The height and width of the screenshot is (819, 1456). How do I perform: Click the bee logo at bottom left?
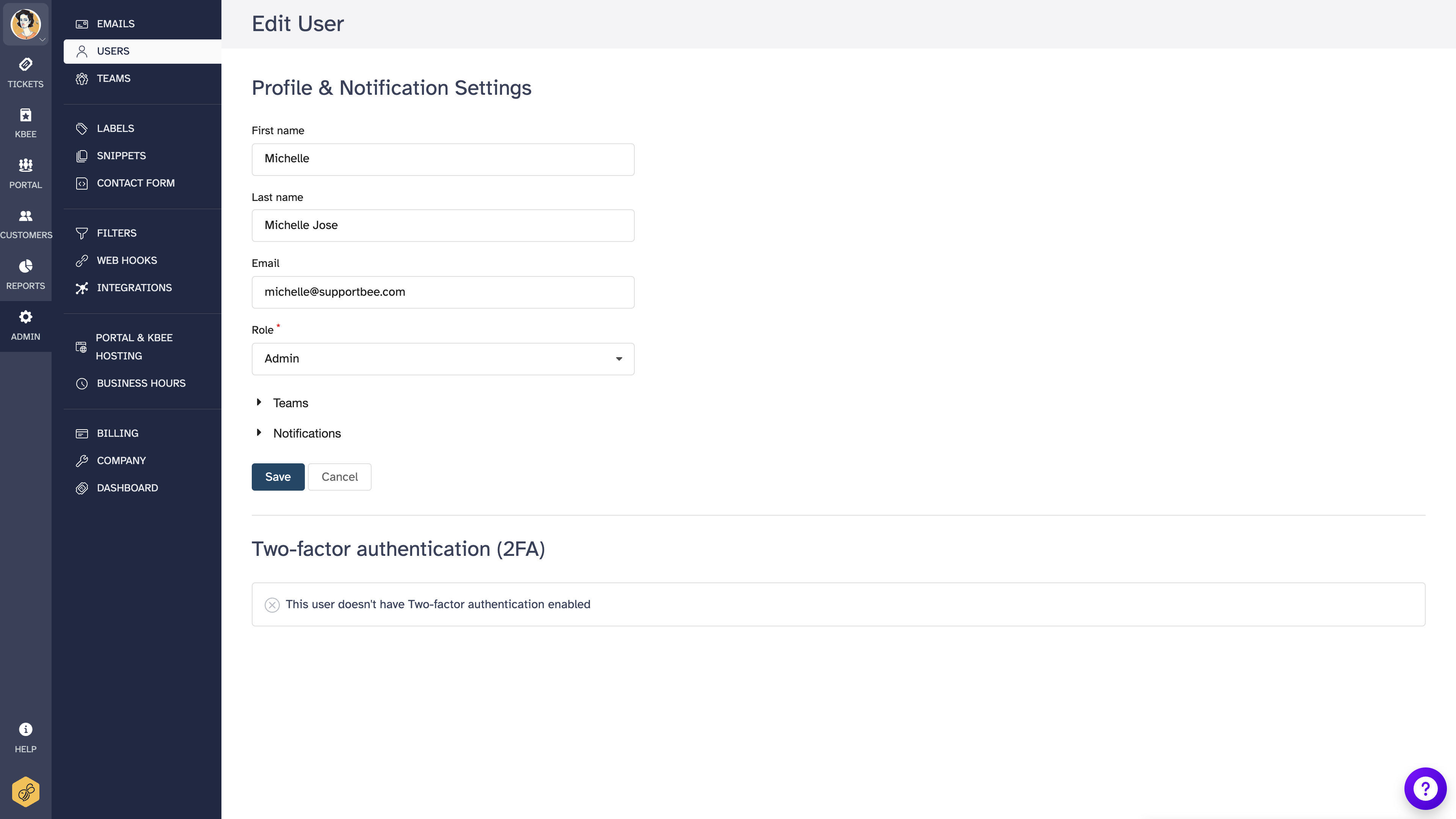click(25, 791)
